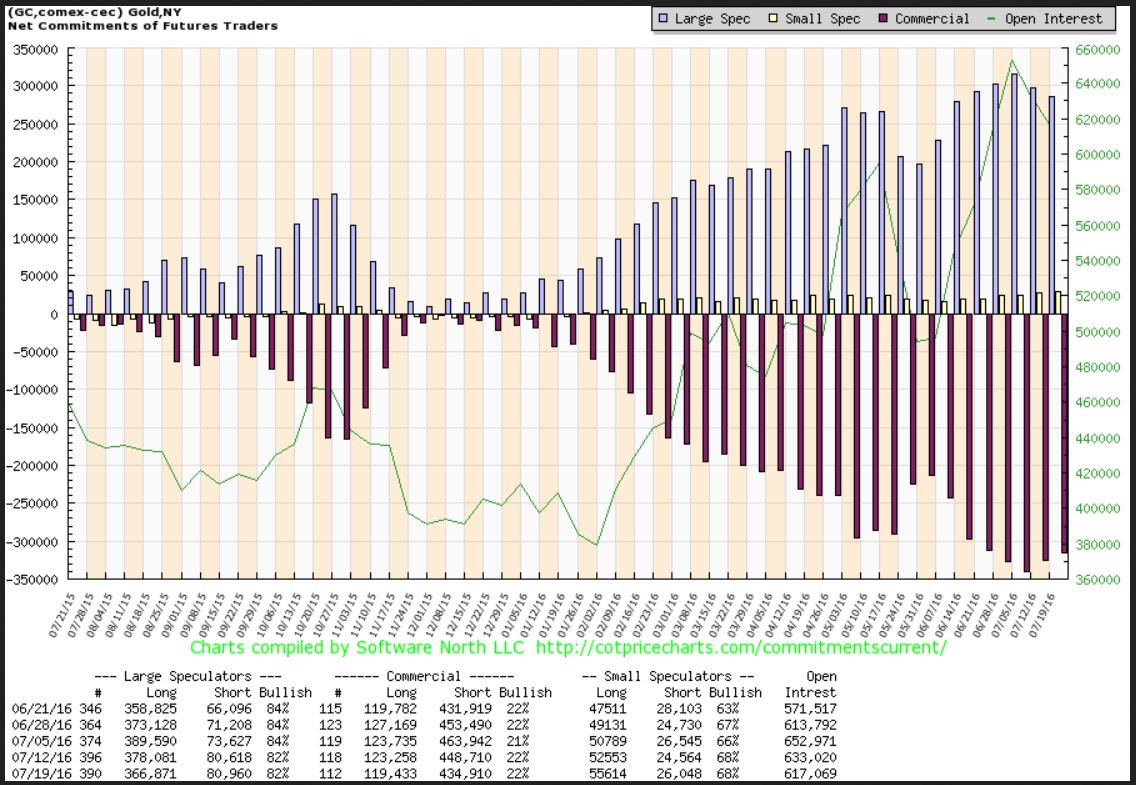Click the 350000 left axis label
1136x785 pixels.
[37, 48]
